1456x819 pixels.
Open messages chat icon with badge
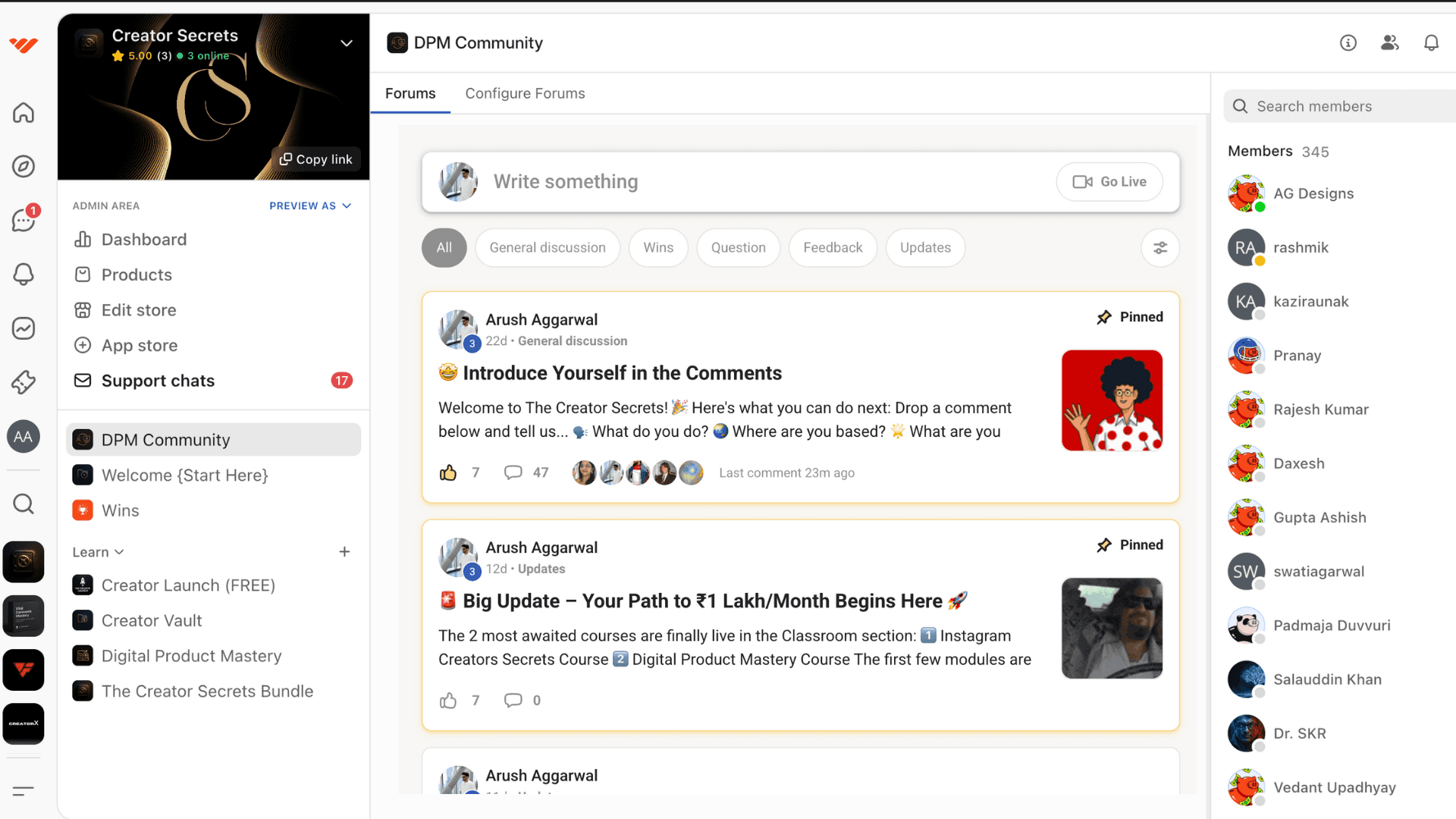24,220
